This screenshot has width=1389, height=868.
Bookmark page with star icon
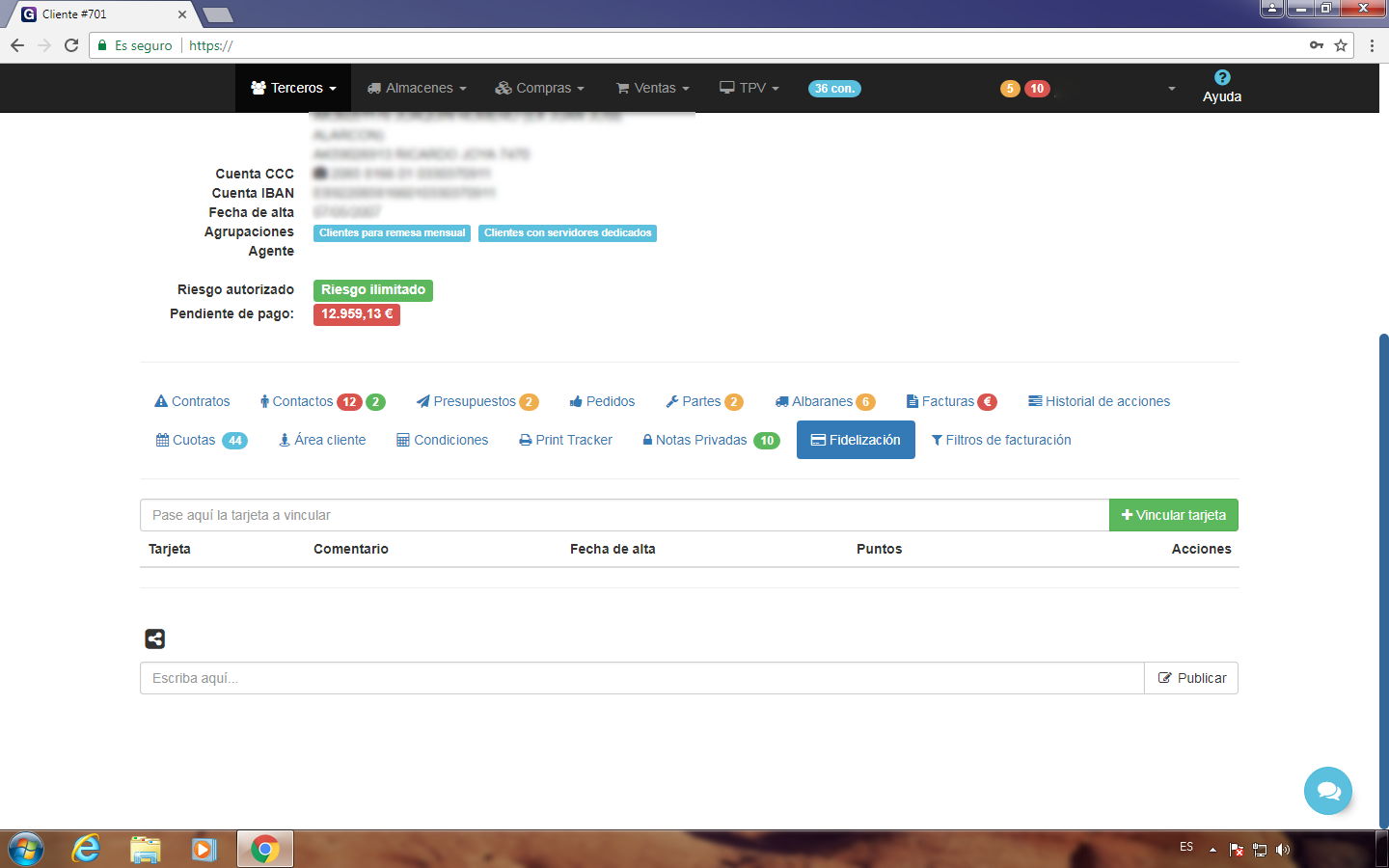1341,45
